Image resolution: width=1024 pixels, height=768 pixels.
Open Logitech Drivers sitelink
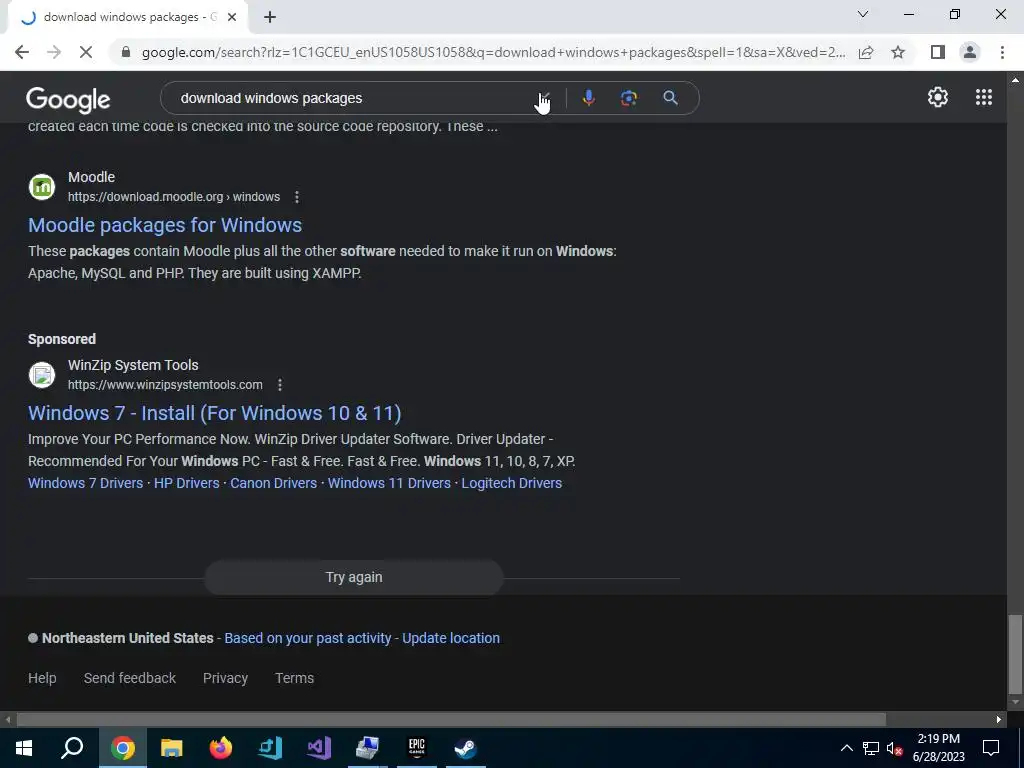pos(512,483)
